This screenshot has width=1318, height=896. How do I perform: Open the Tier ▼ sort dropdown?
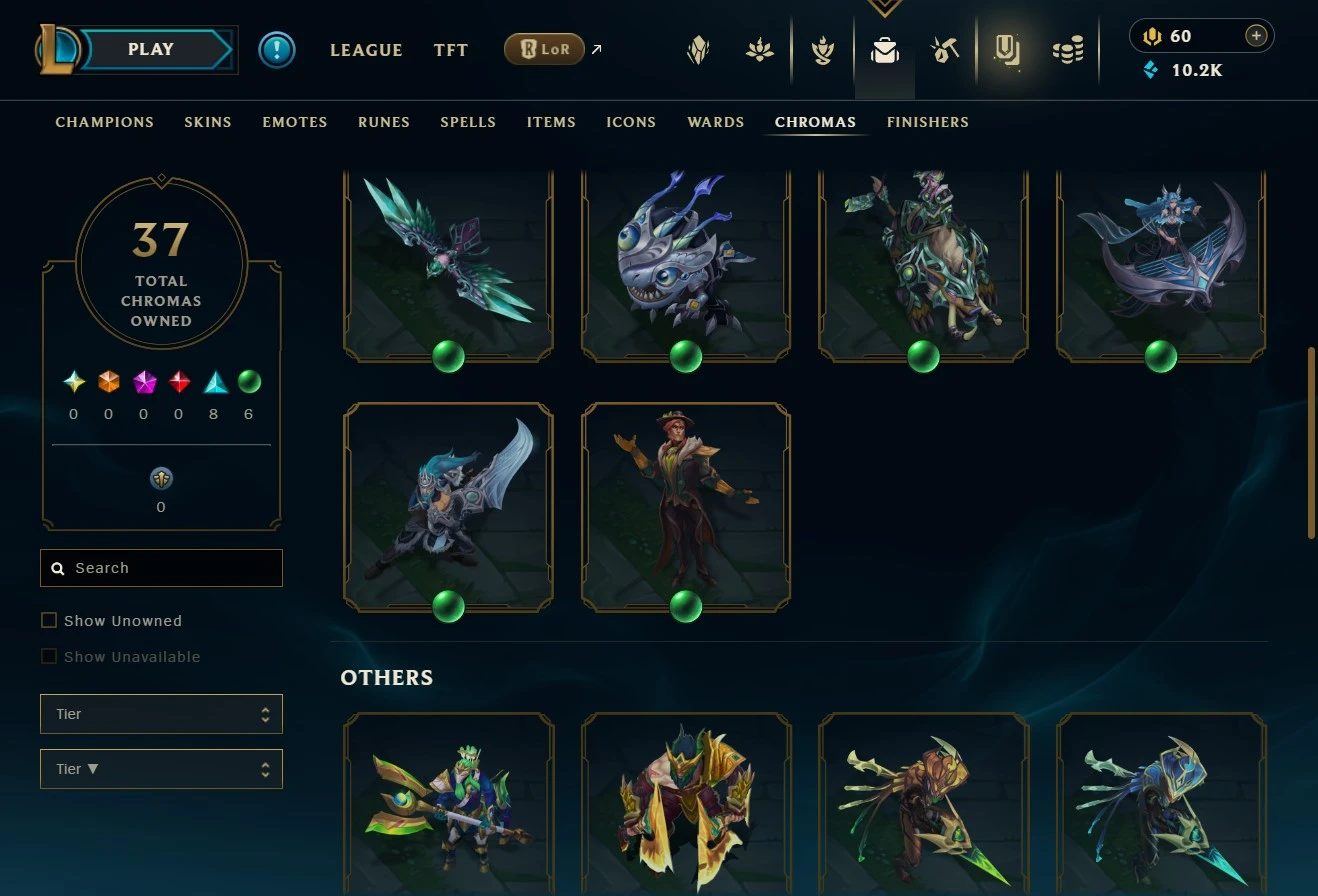(x=161, y=769)
